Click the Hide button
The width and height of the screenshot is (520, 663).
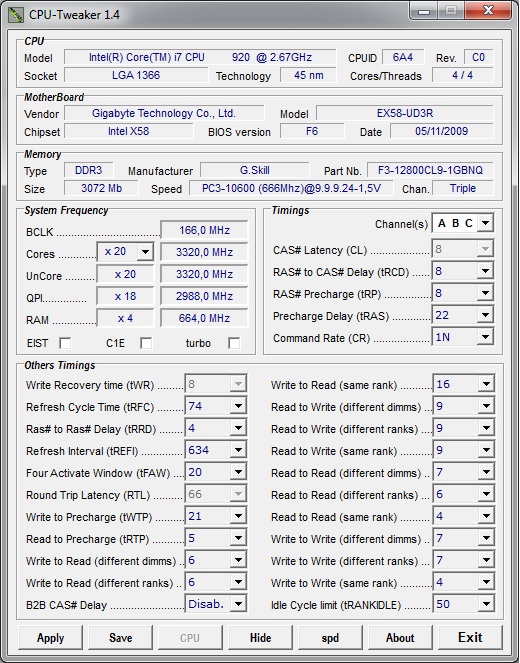pos(260,638)
